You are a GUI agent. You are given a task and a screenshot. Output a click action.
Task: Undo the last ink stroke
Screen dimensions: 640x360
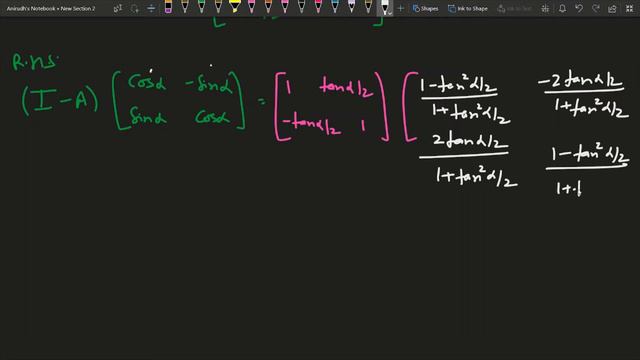(579, 8)
